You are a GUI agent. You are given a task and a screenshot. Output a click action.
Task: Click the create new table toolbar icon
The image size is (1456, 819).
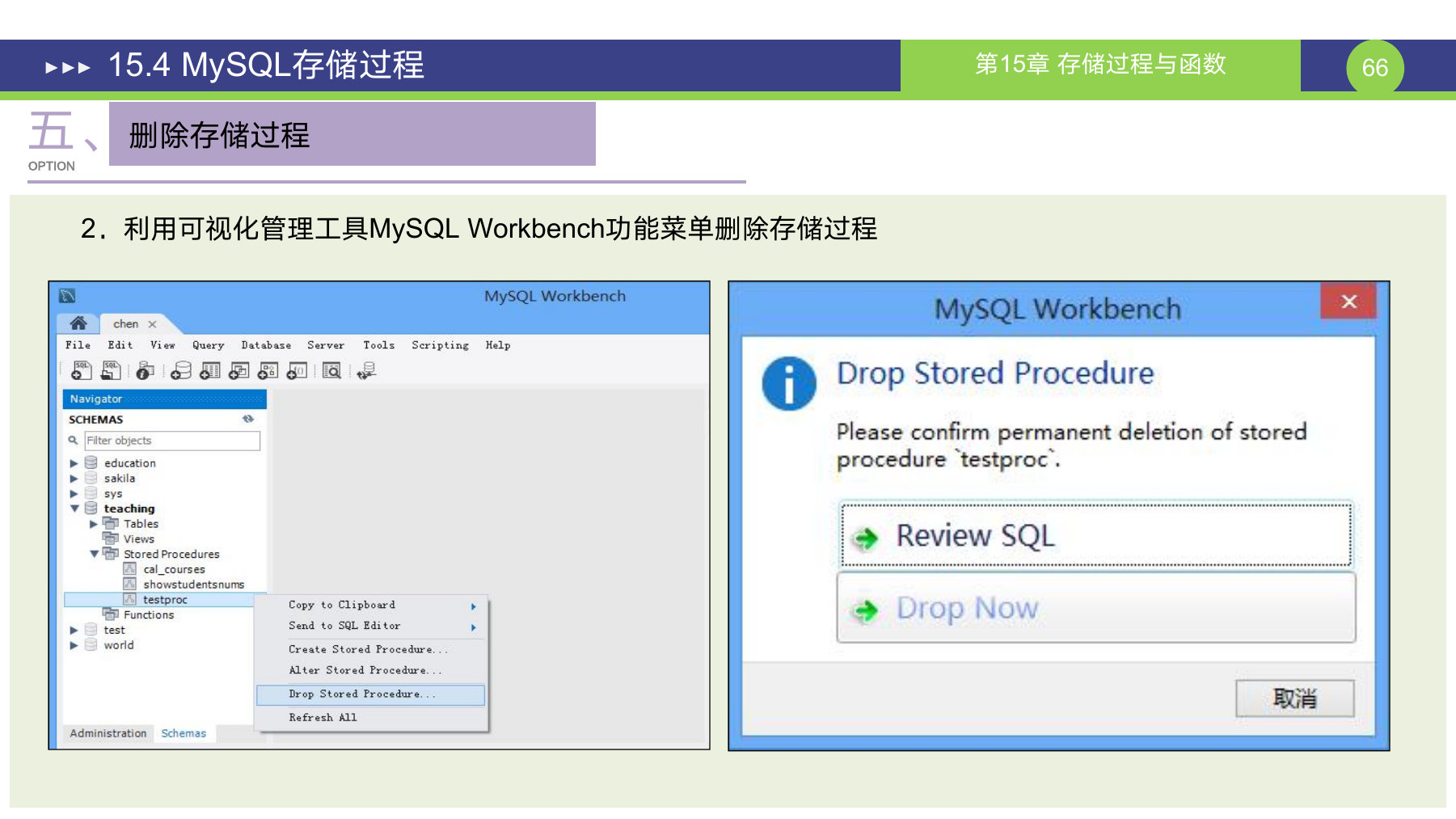point(210,370)
